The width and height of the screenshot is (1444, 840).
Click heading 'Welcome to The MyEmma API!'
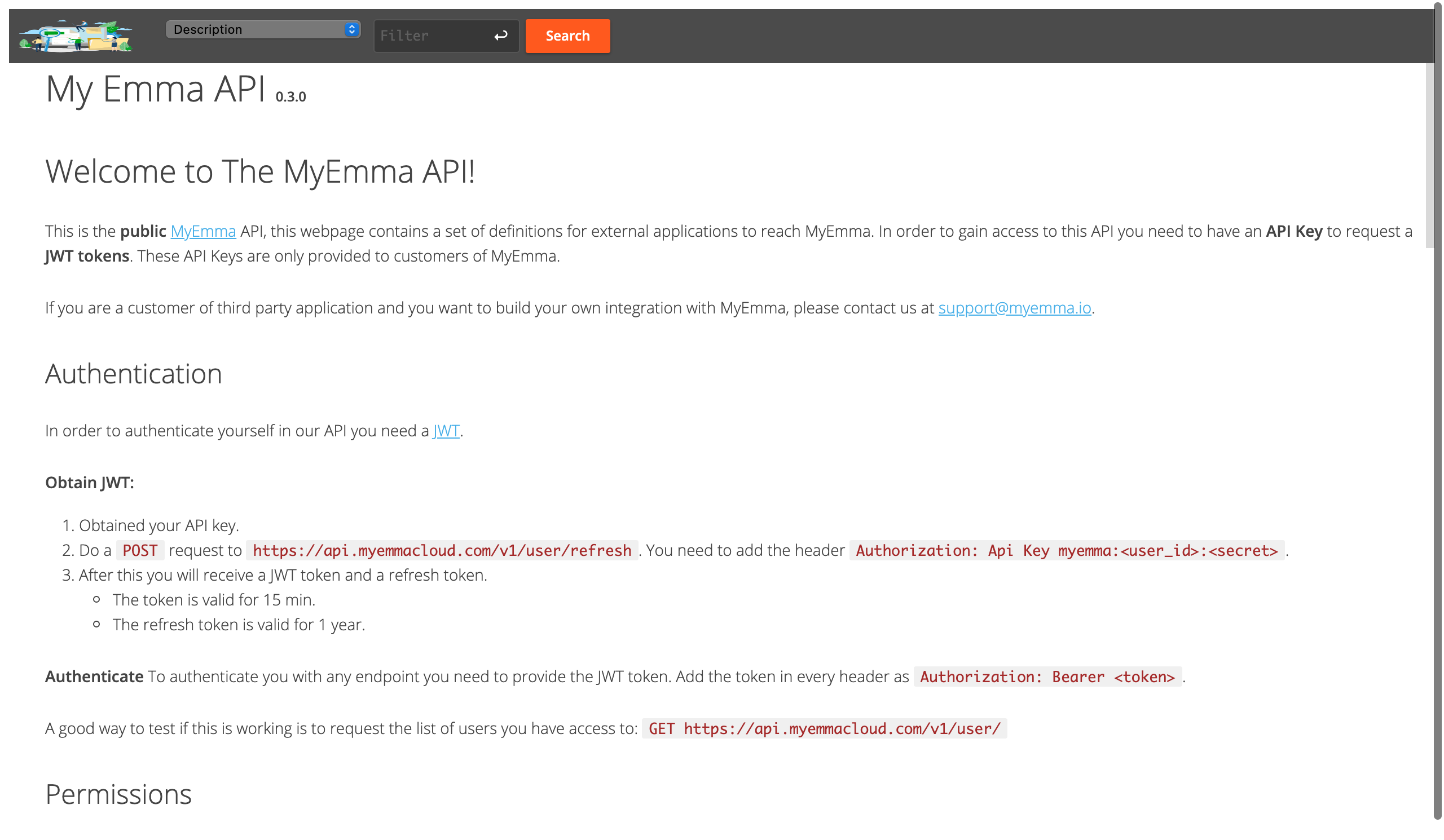(260, 171)
